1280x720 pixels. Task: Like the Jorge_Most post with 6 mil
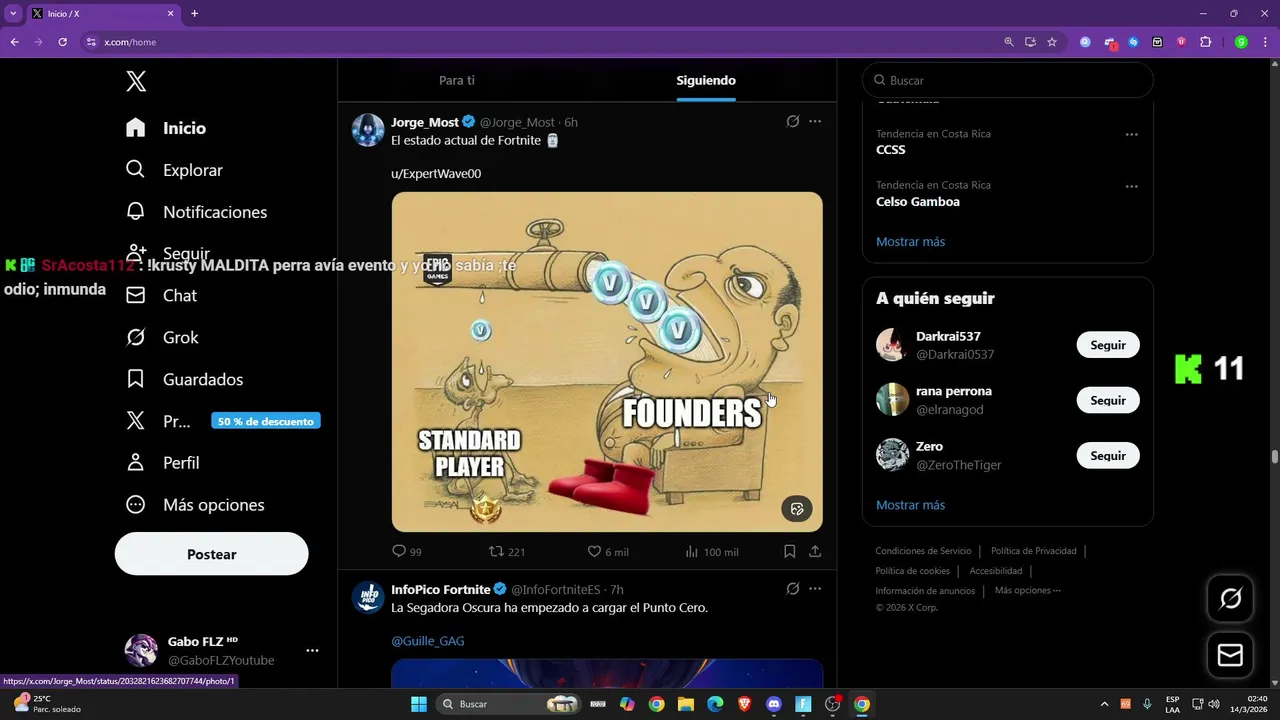[x=608, y=551]
